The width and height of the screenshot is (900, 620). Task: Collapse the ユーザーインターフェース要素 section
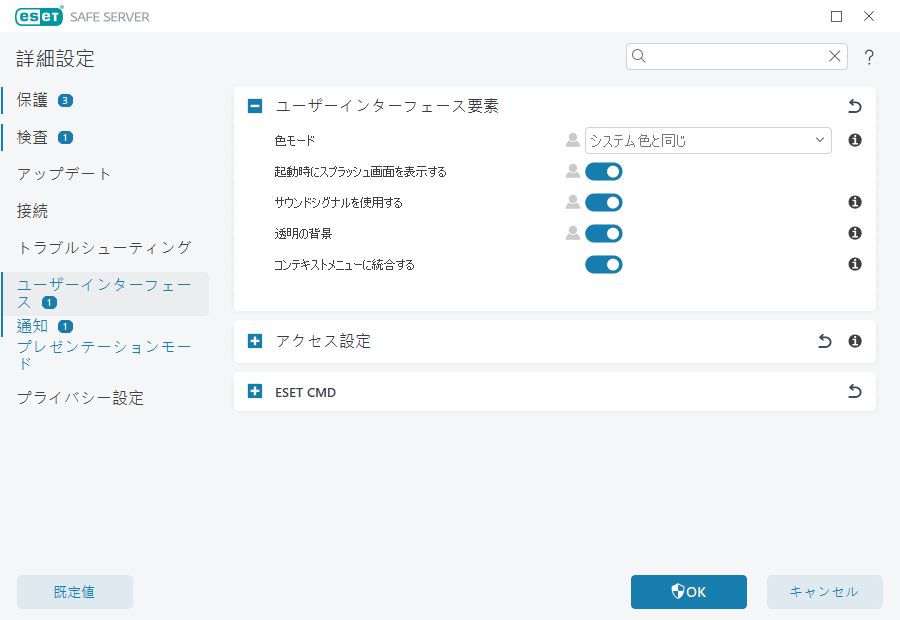tap(254, 104)
